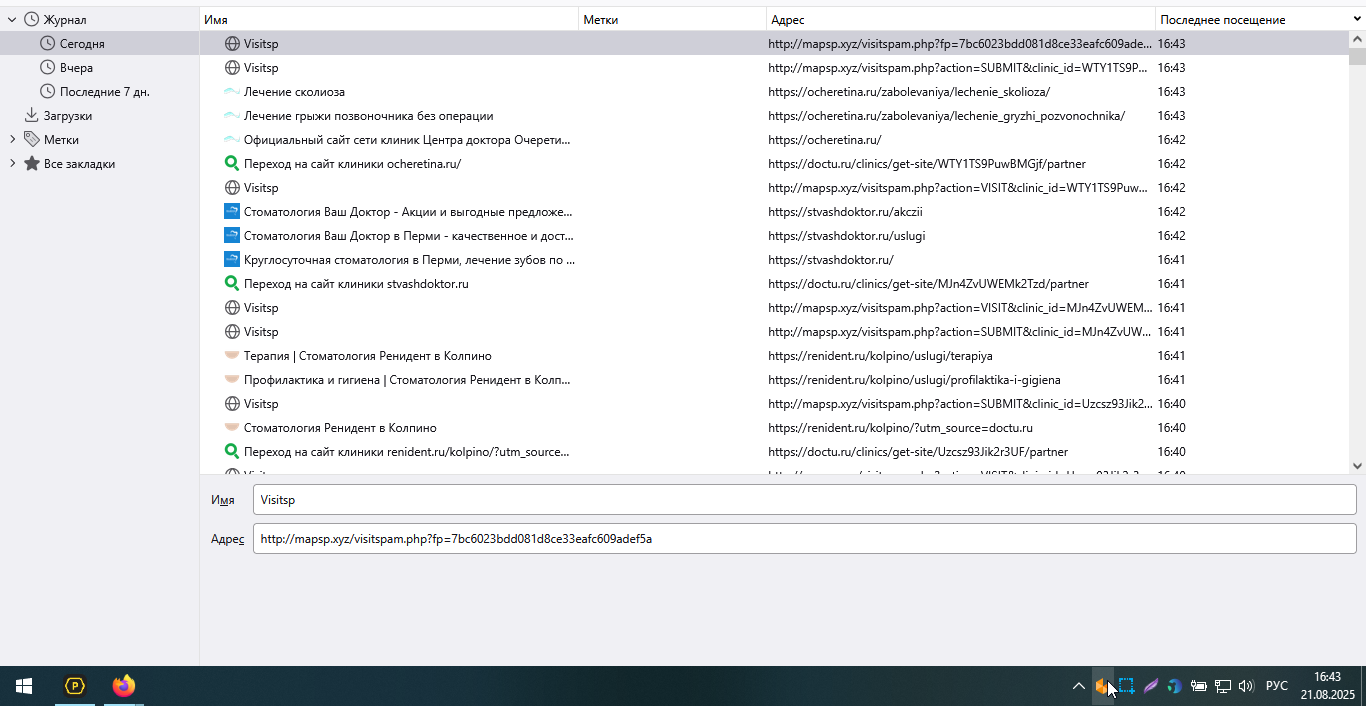Sort by the Метки column header
This screenshot has height=706, width=1366.
673,19
